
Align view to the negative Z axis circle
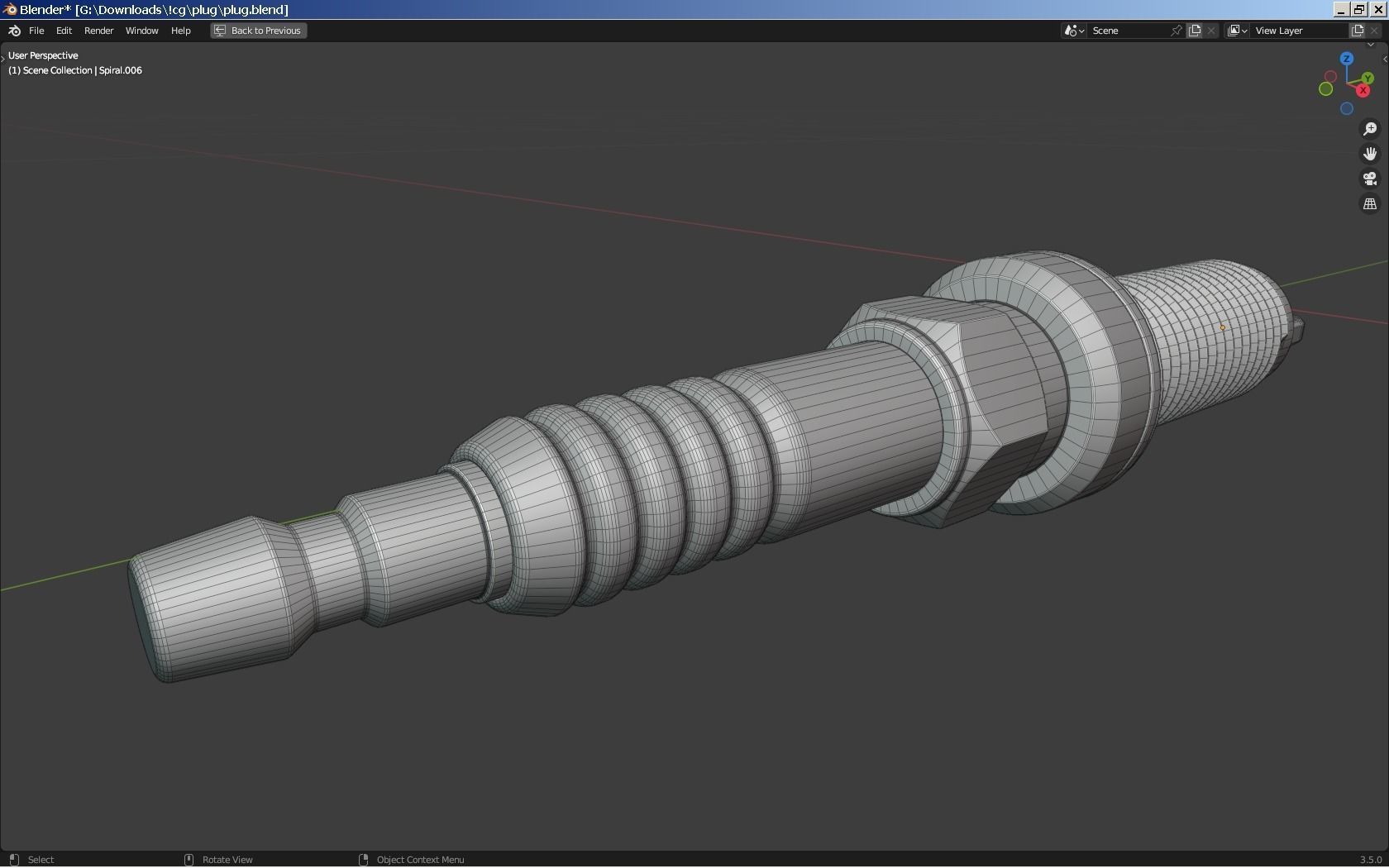point(1346,108)
